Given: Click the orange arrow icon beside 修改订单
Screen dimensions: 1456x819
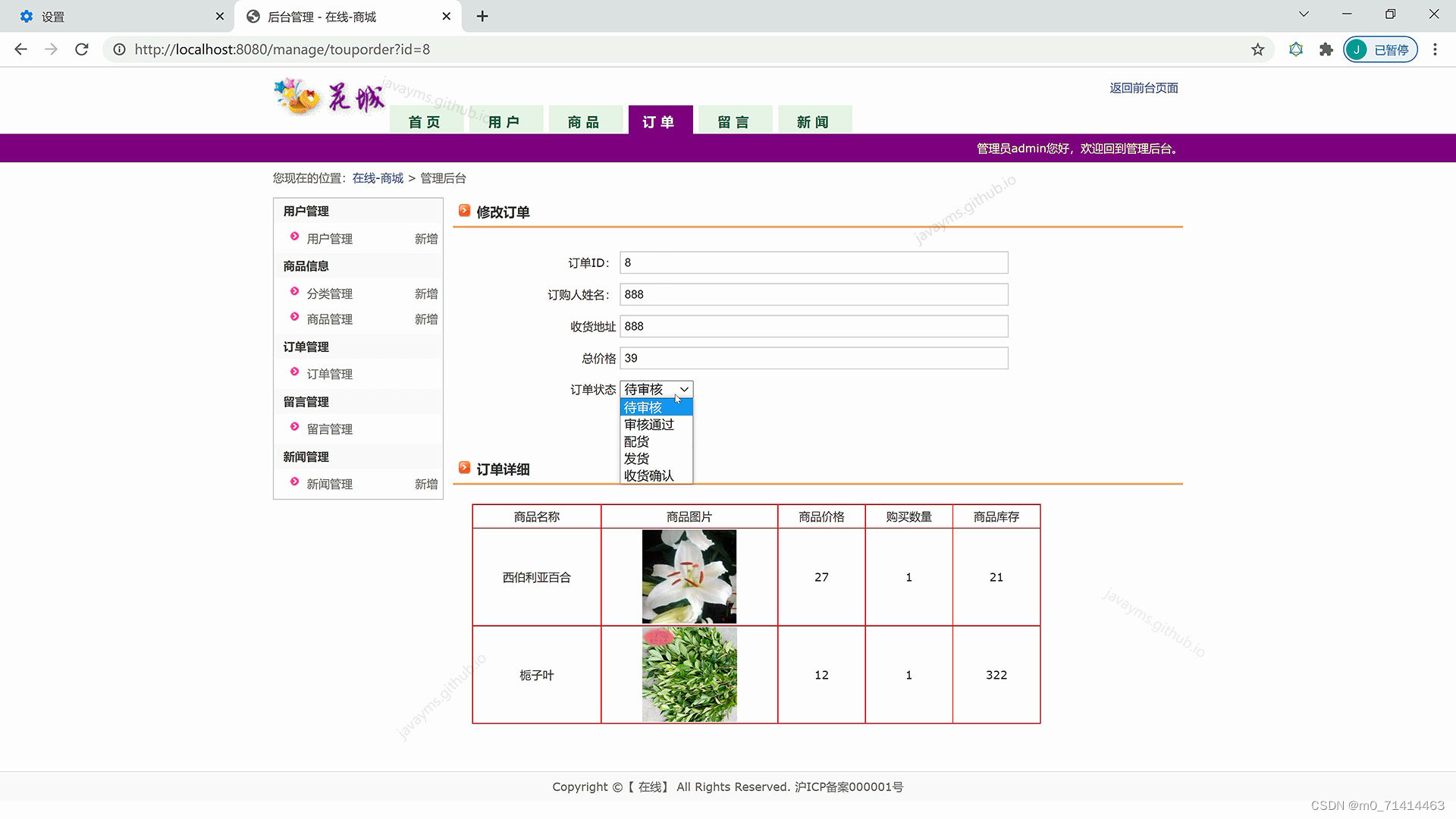Looking at the screenshot, I should [x=465, y=211].
